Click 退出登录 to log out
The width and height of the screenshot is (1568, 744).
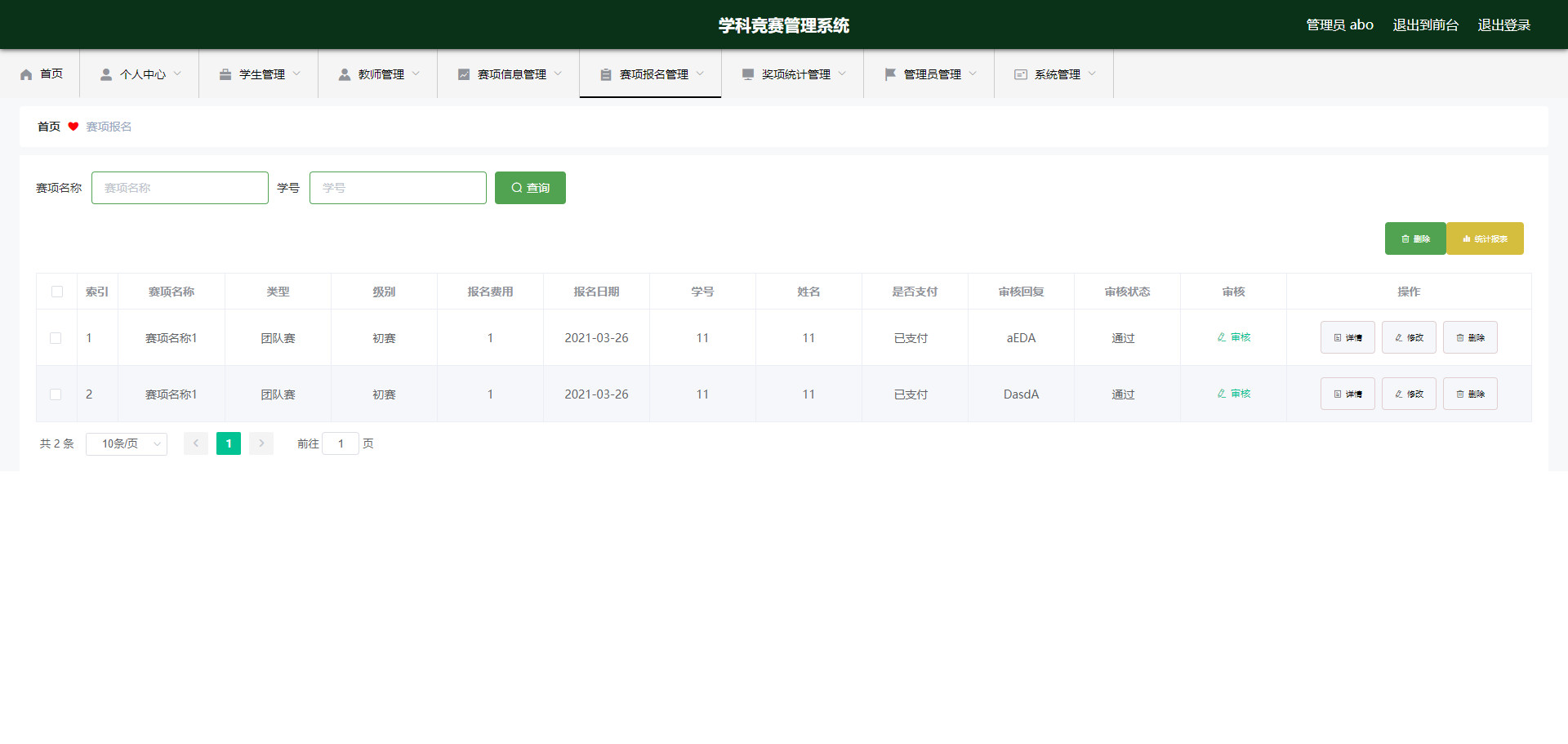(1503, 25)
